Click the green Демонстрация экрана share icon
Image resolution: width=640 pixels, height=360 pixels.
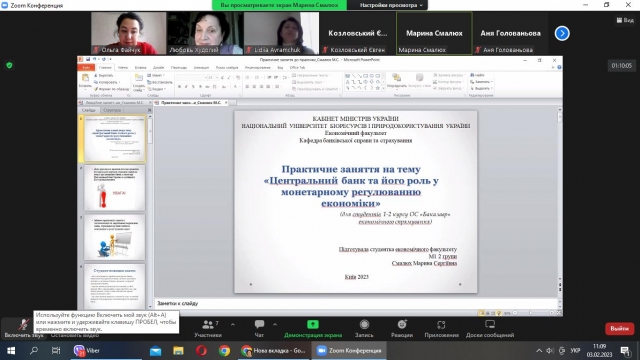coord(313,324)
